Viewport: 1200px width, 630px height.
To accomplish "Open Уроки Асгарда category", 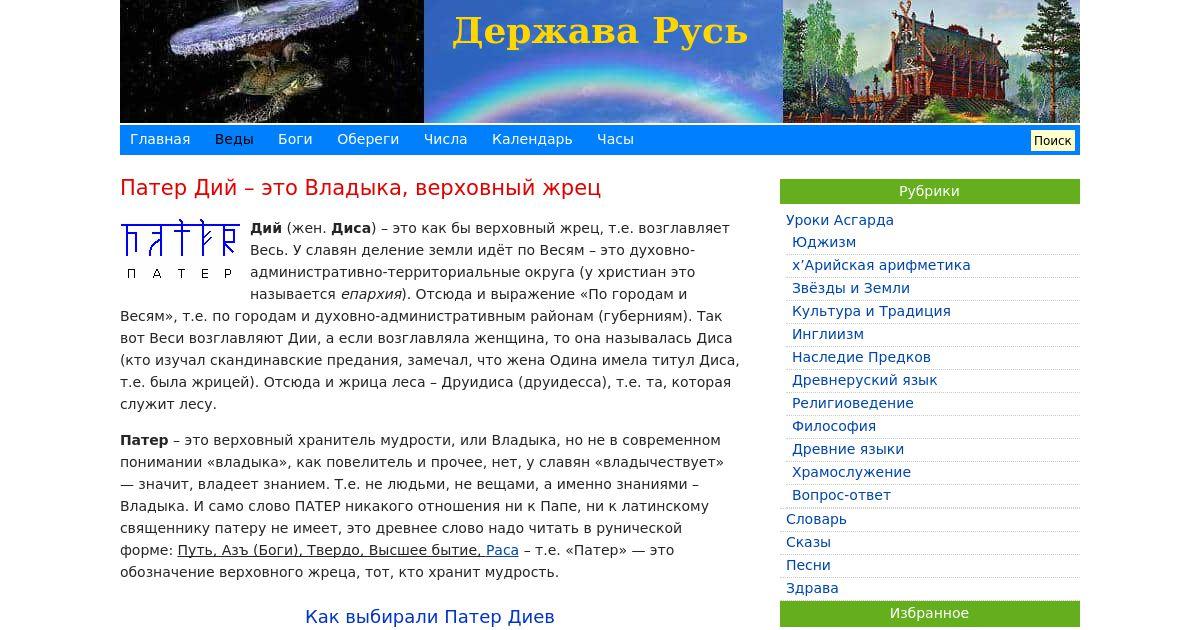I will (x=840, y=220).
